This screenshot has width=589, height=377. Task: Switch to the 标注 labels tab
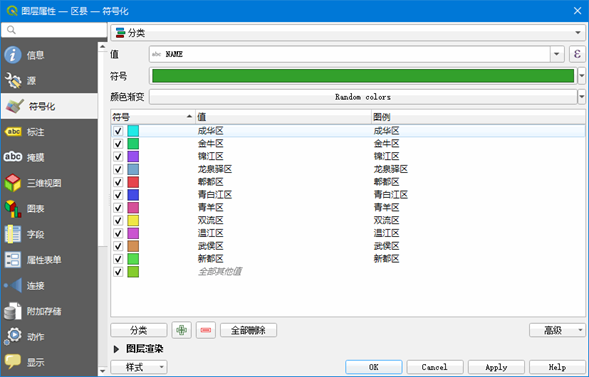pyautogui.click(x=35, y=132)
